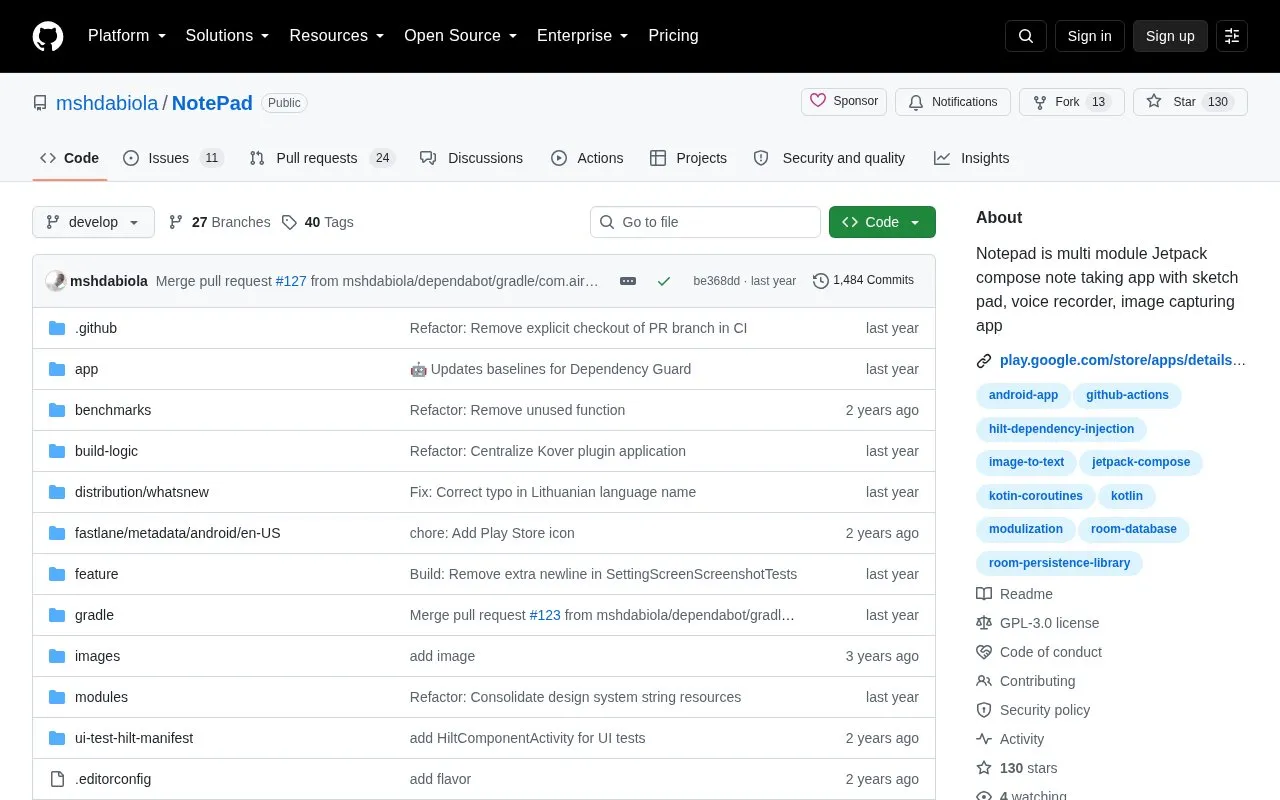Click the Sponsor heart button

[x=844, y=101]
